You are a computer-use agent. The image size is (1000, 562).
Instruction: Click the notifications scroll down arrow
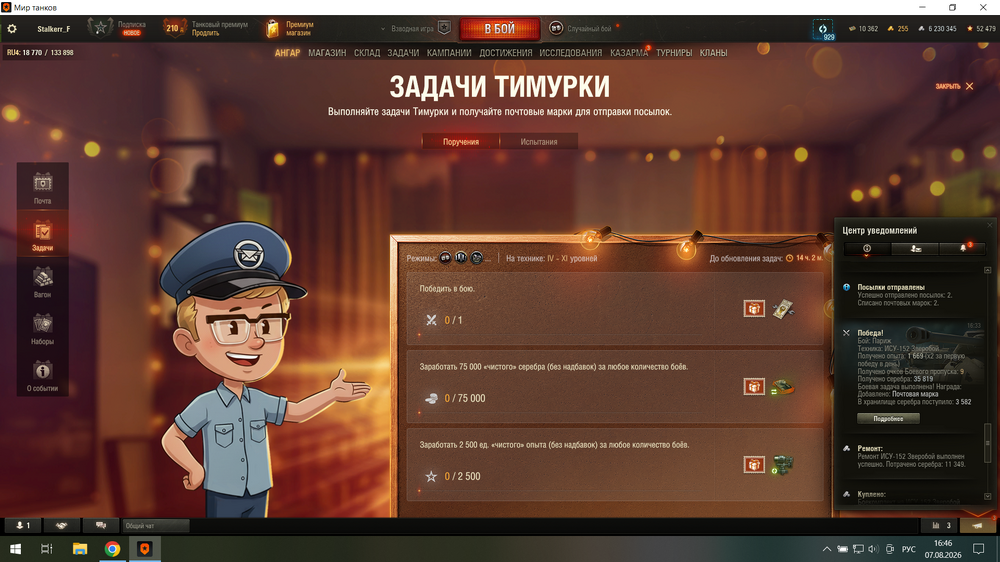pos(988,496)
